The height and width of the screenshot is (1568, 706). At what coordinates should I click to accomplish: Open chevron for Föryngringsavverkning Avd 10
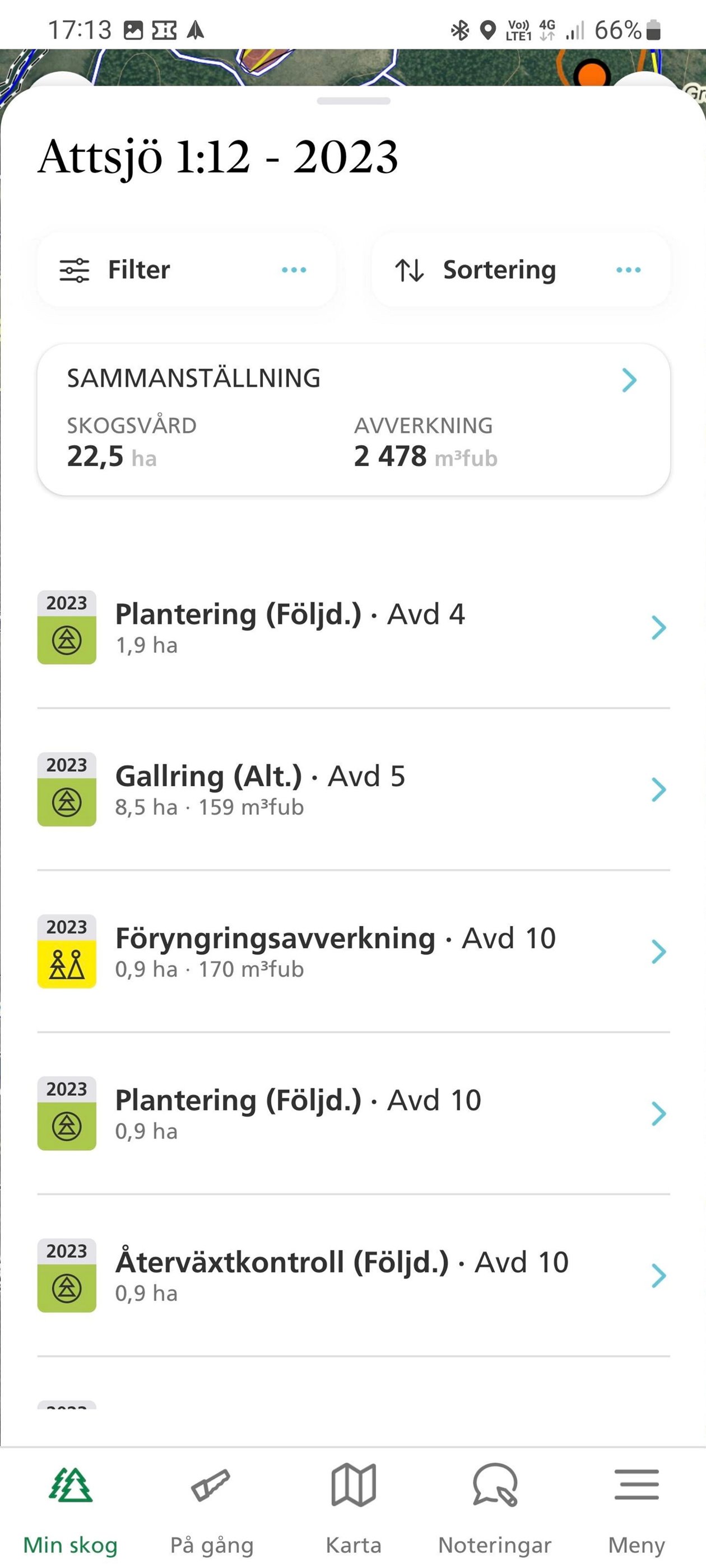tap(658, 951)
